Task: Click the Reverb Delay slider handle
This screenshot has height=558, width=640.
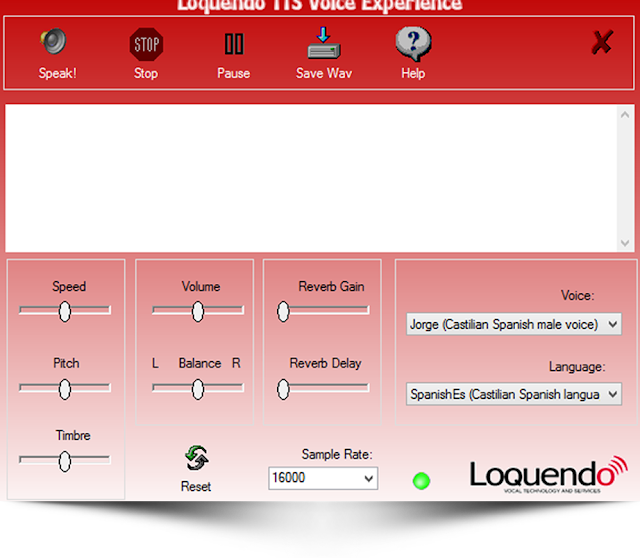Action: 283,389
